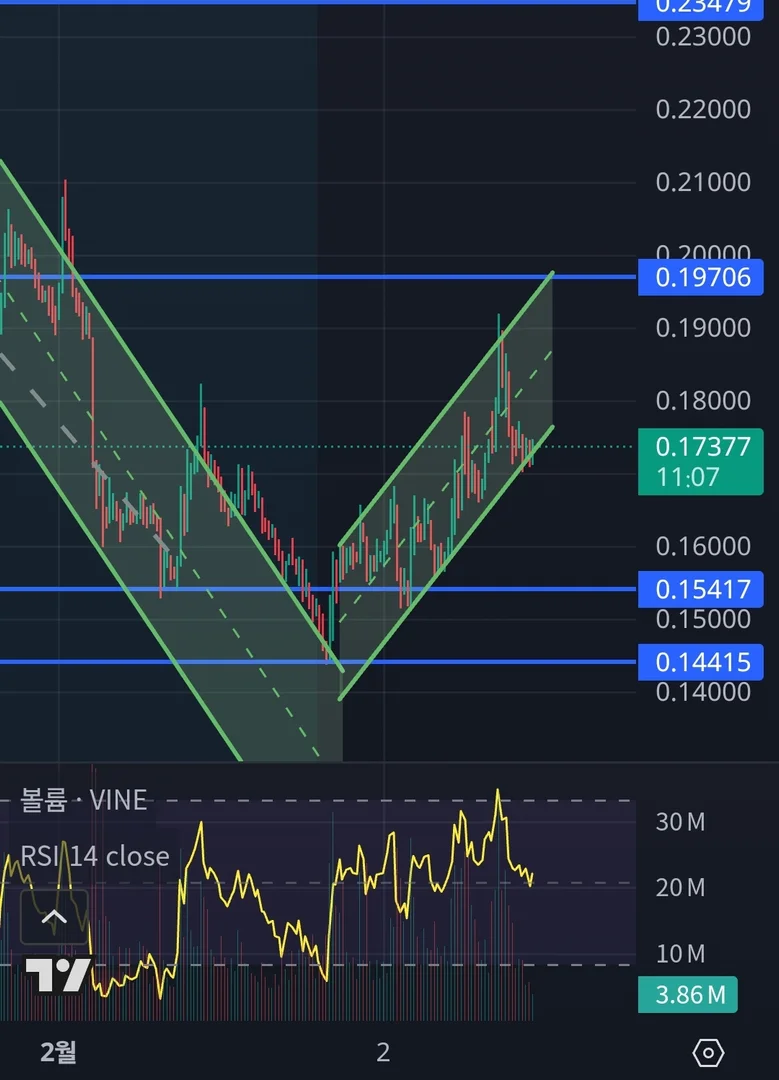
Task: Tap the TradingView logo
Action: 58,975
